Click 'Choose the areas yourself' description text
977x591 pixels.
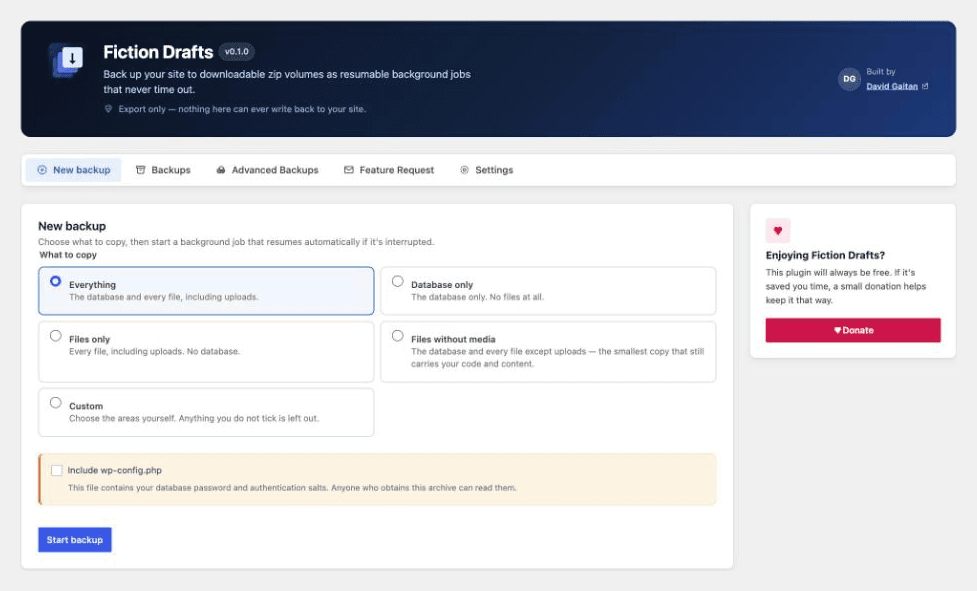(194, 418)
